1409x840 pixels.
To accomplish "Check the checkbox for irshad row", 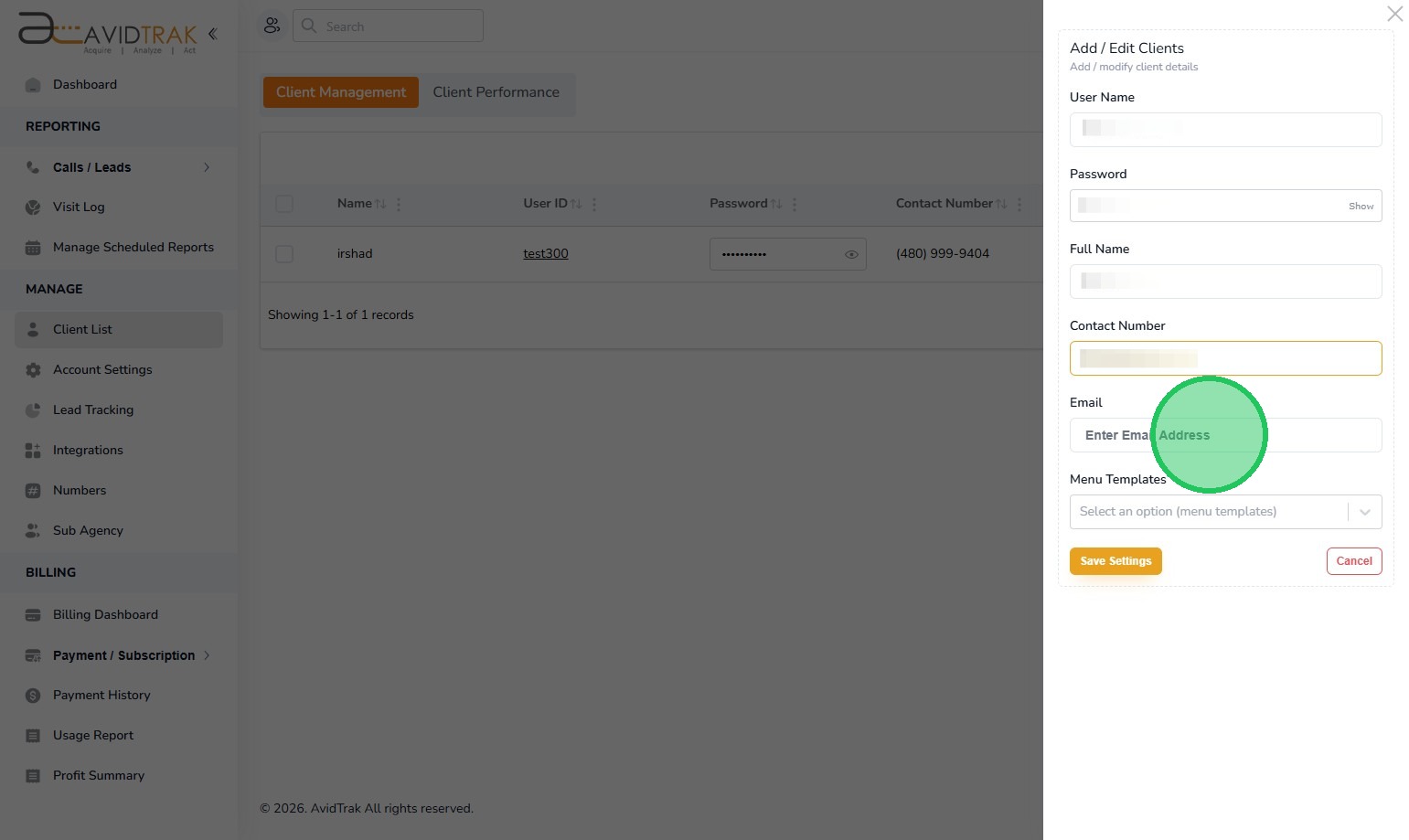I will 284,254.
